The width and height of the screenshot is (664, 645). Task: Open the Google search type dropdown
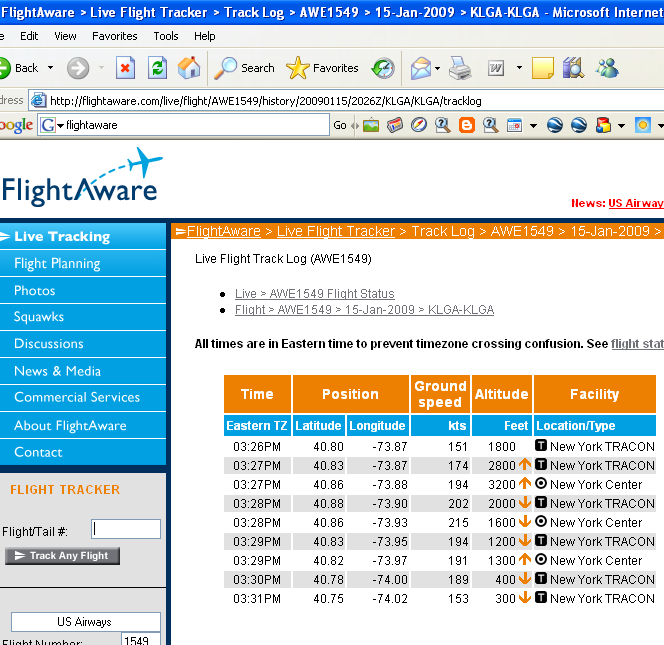pos(61,125)
